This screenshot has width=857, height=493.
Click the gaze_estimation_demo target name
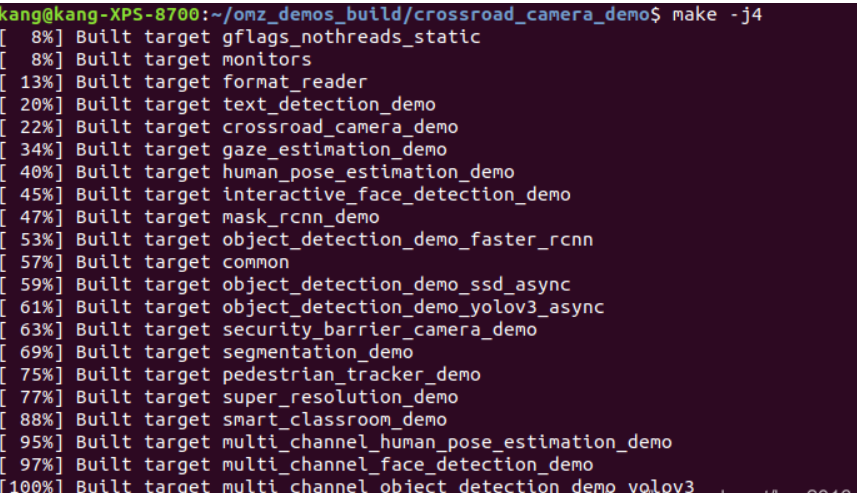point(334,150)
